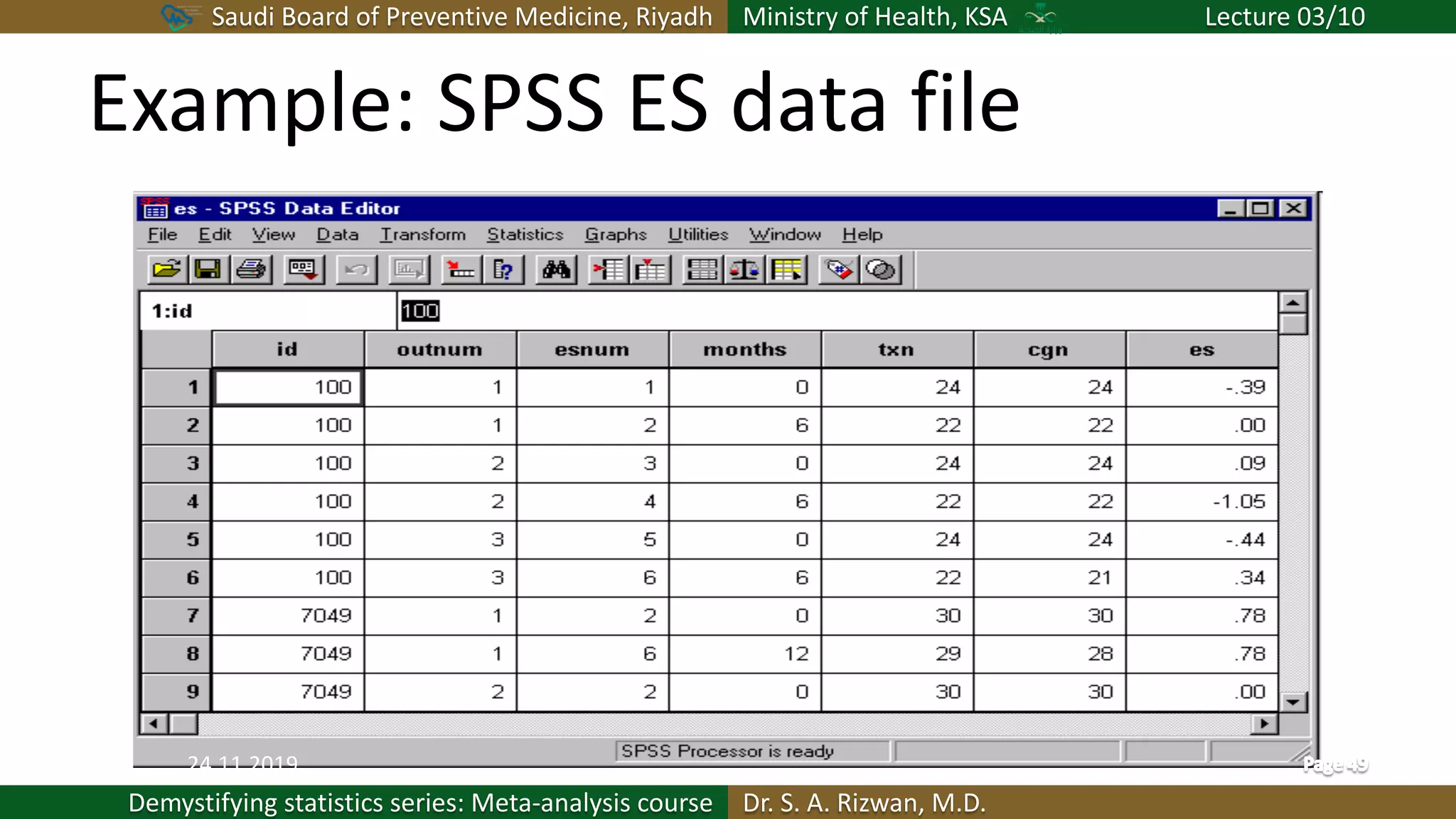Screen dimensions: 1456x819
Task: Select the cgn column header
Action: [x=1049, y=349]
